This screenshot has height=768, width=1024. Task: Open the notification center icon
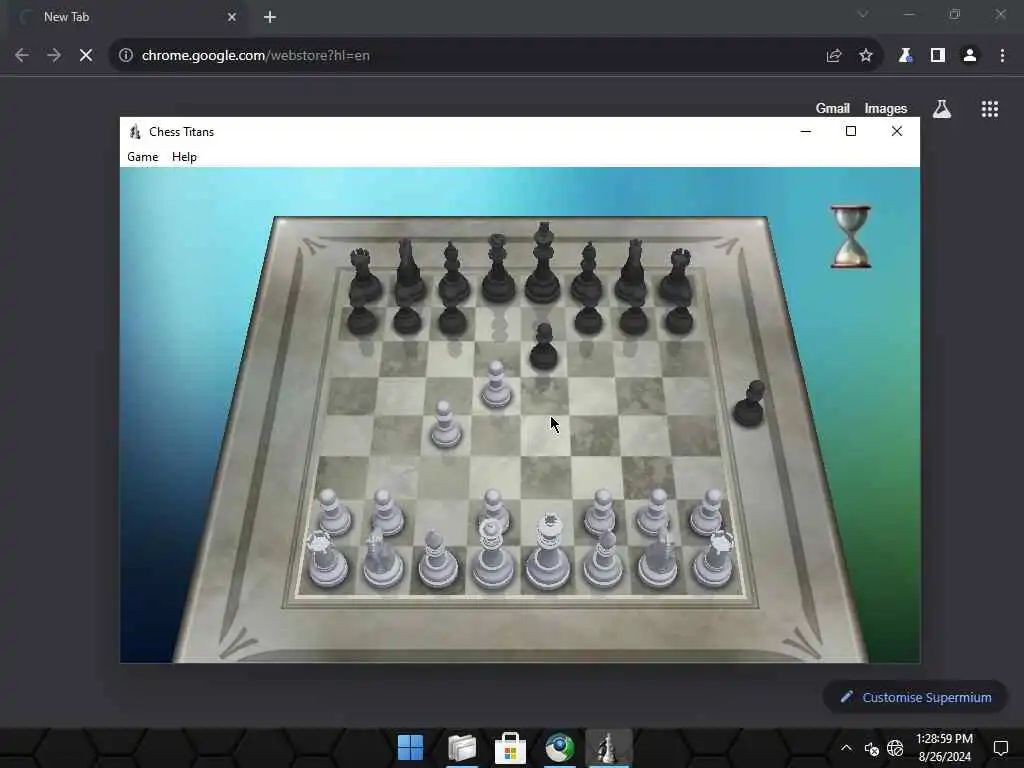pos(1000,748)
